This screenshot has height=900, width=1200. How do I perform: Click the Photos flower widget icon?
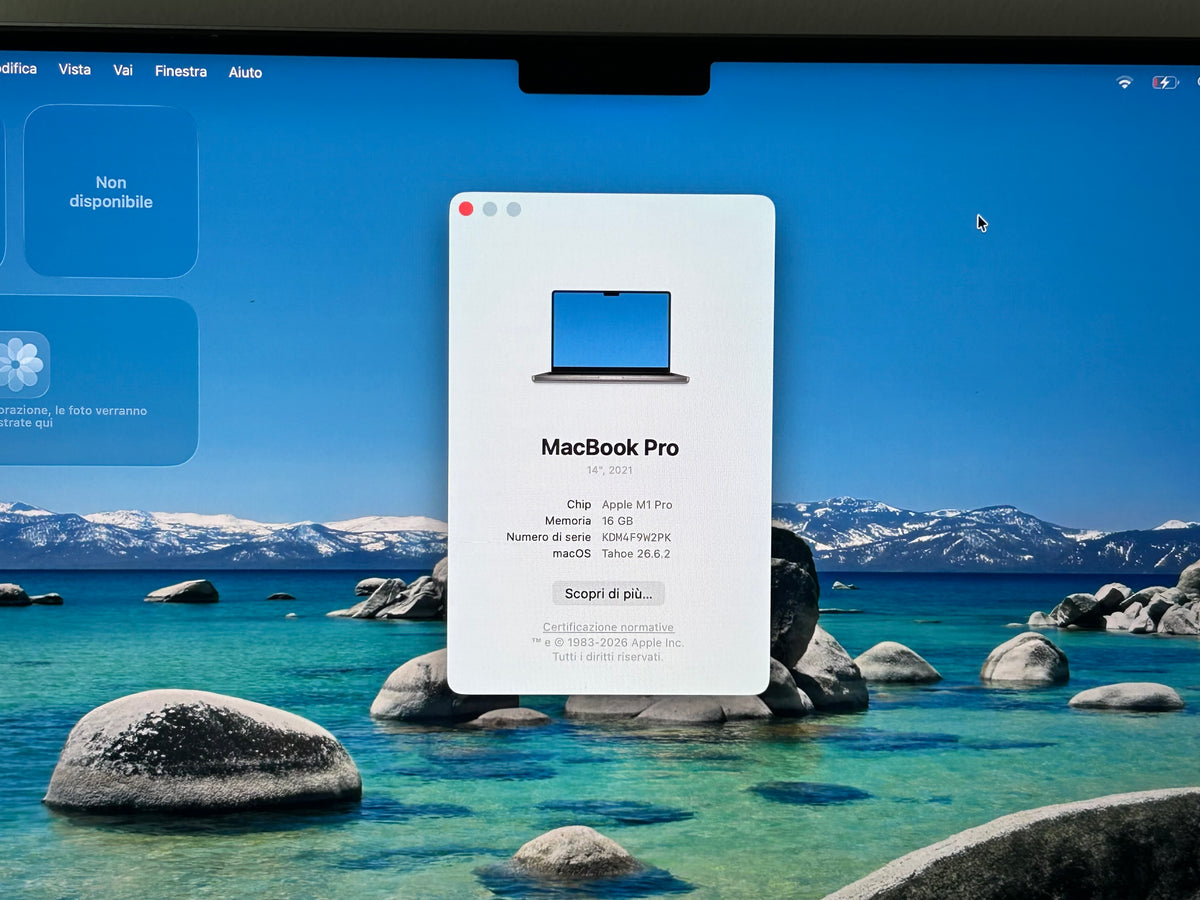click(x=22, y=365)
